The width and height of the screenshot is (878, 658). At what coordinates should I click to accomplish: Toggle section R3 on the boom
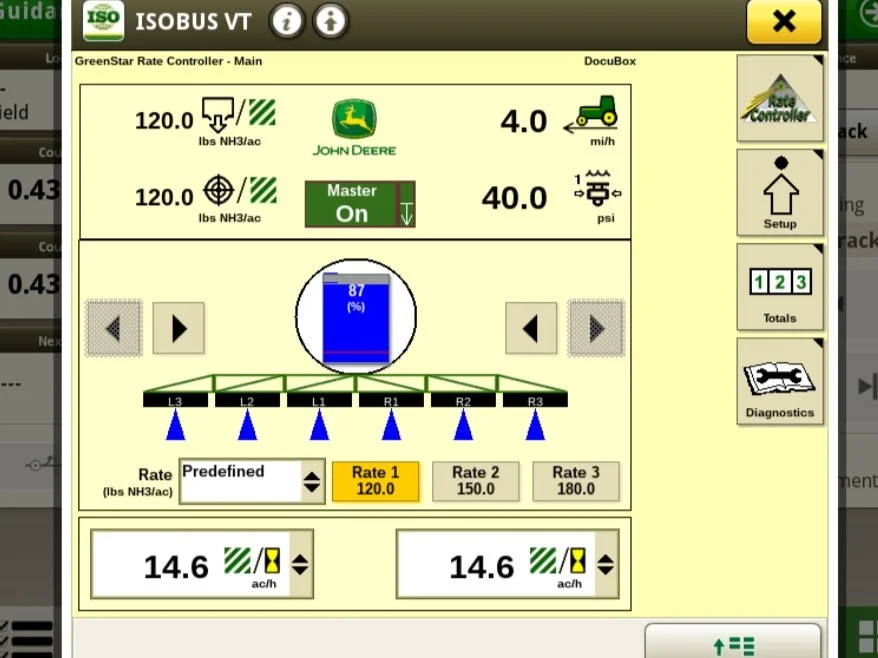click(535, 400)
